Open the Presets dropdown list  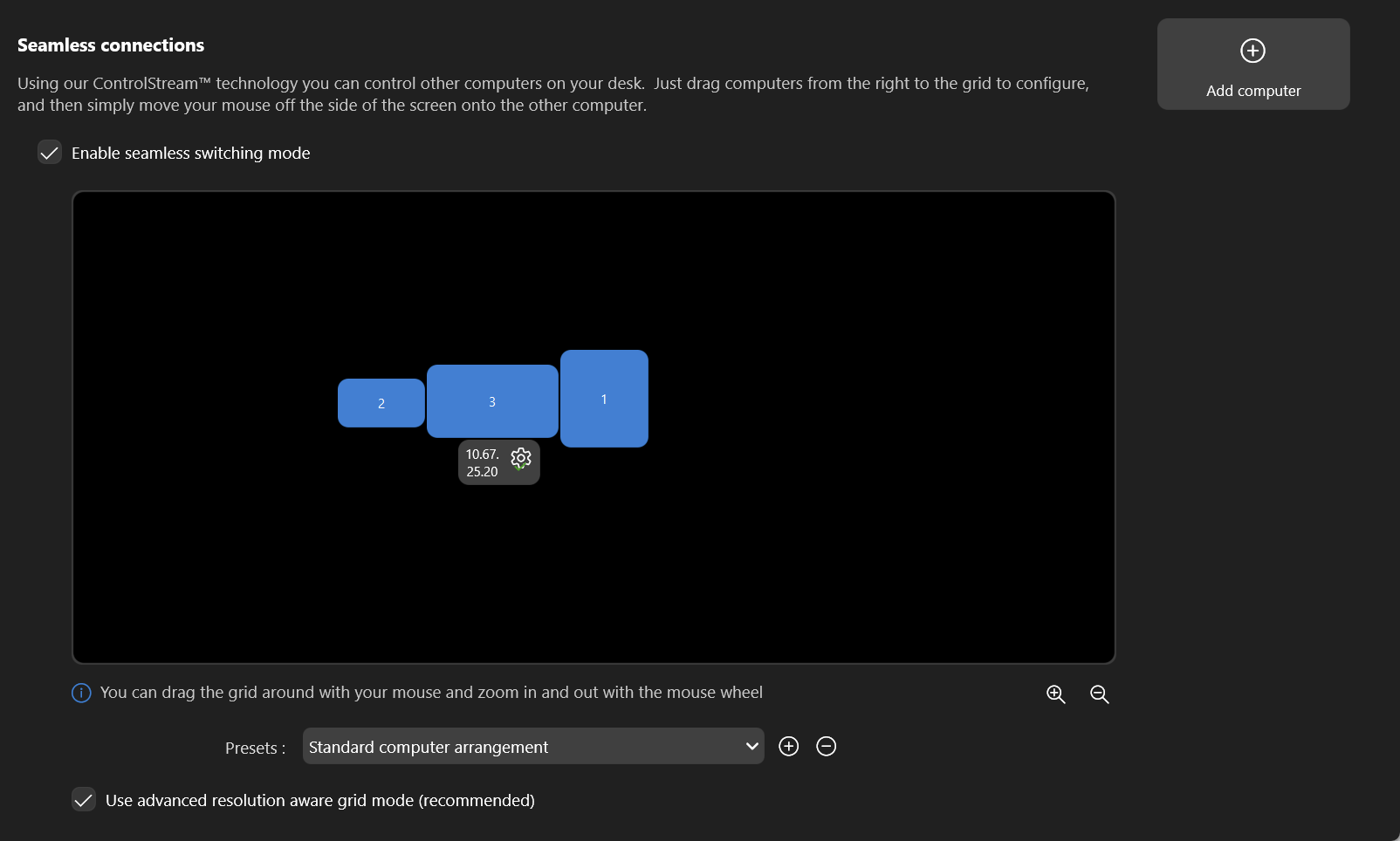click(x=532, y=747)
